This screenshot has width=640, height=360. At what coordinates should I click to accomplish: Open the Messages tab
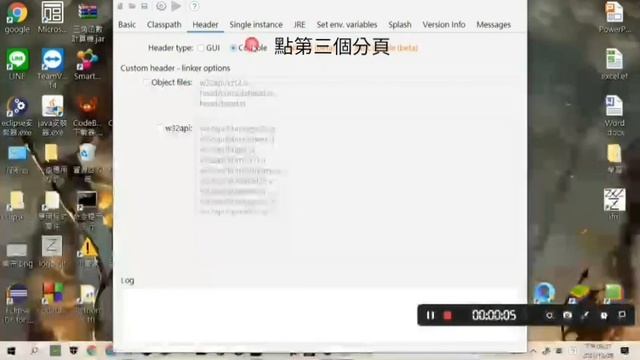pos(493,24)
